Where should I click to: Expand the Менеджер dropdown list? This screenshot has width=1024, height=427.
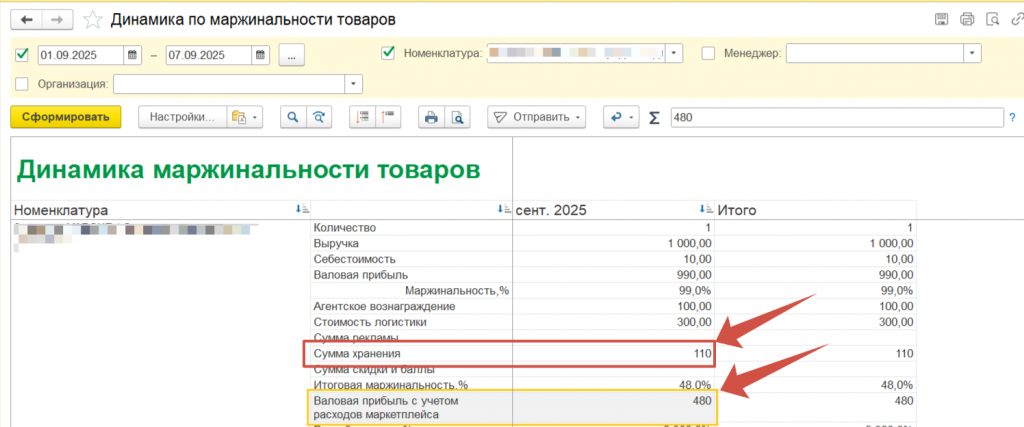pos(969,53)
